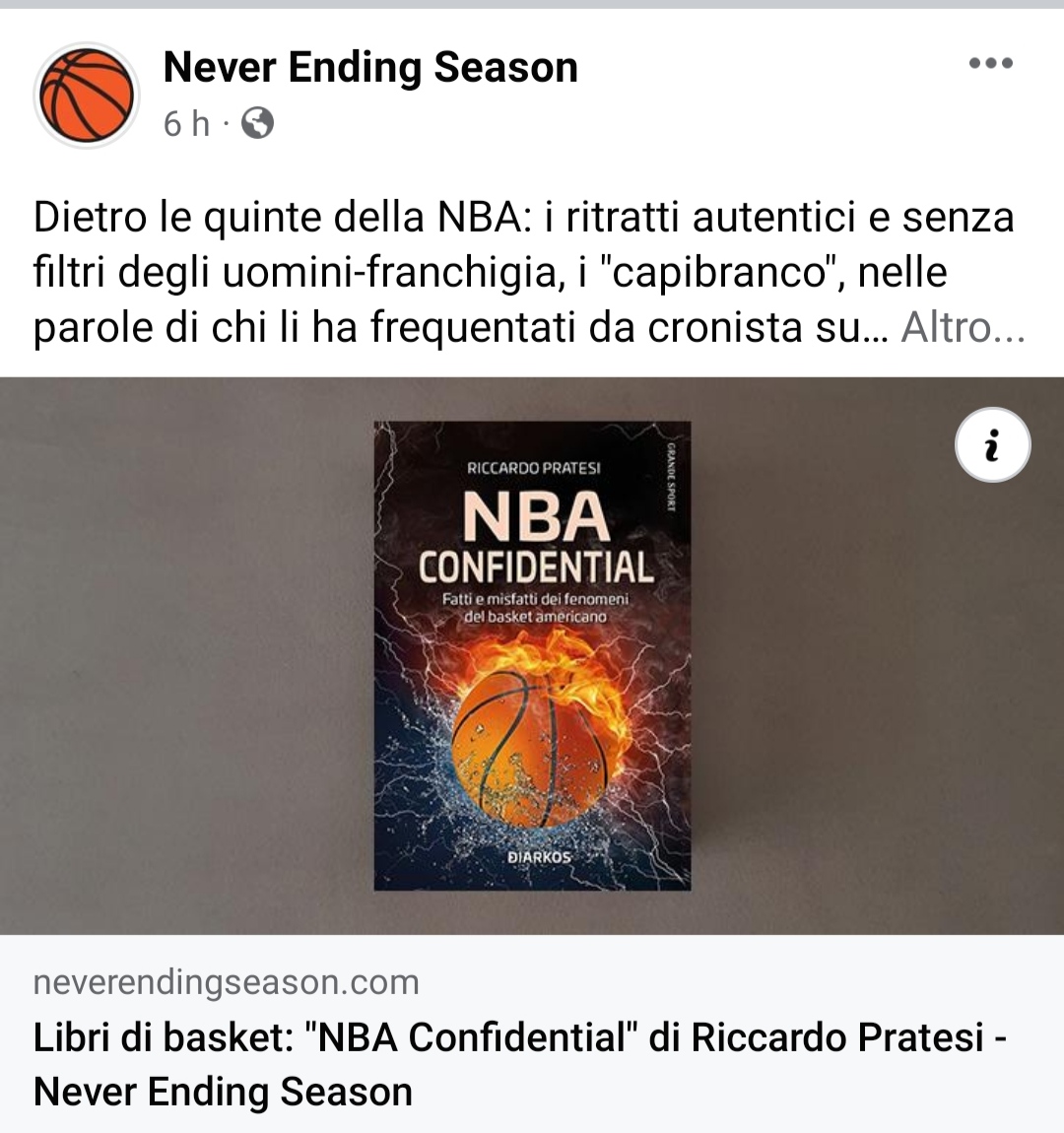The height and width of the screenshot is (1133, 1064).
Task: Open the neverendingseason.com domain link
Action: (226, 982)
